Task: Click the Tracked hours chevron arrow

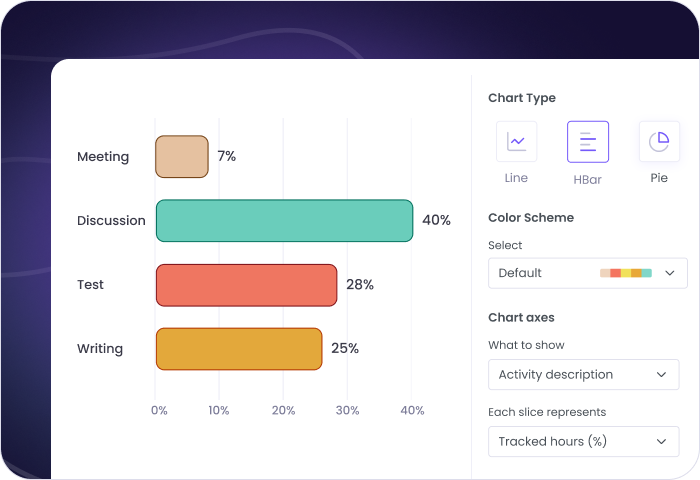Action: click(x=661, y=441)
